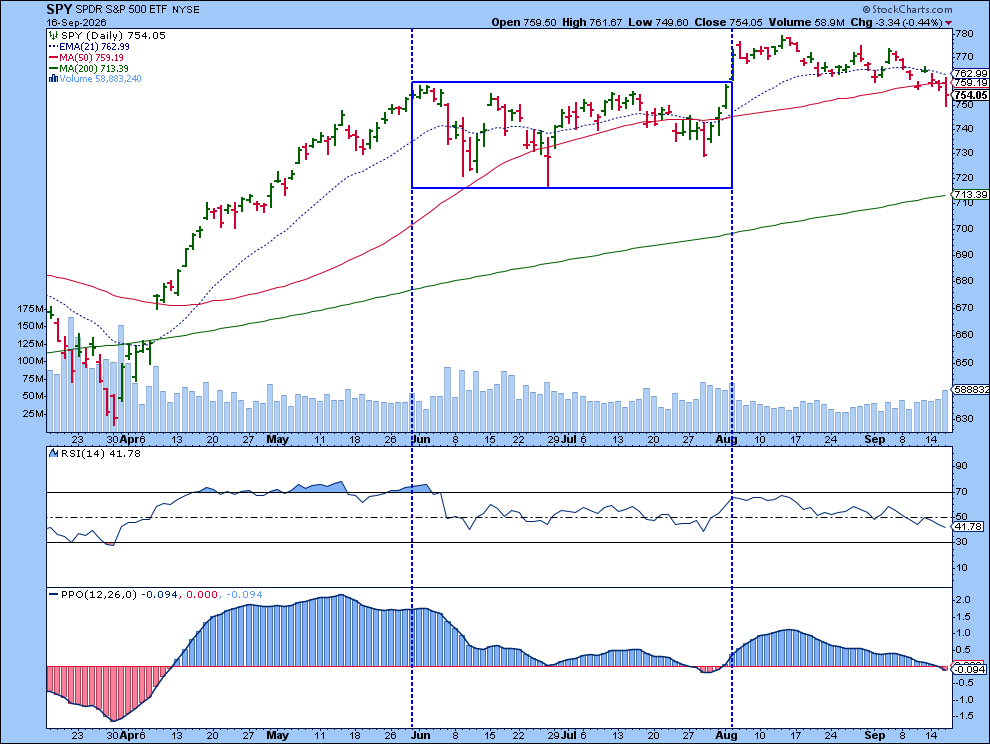
Task: Click the 630 price scale label
Action: click(x=965, y=418)
